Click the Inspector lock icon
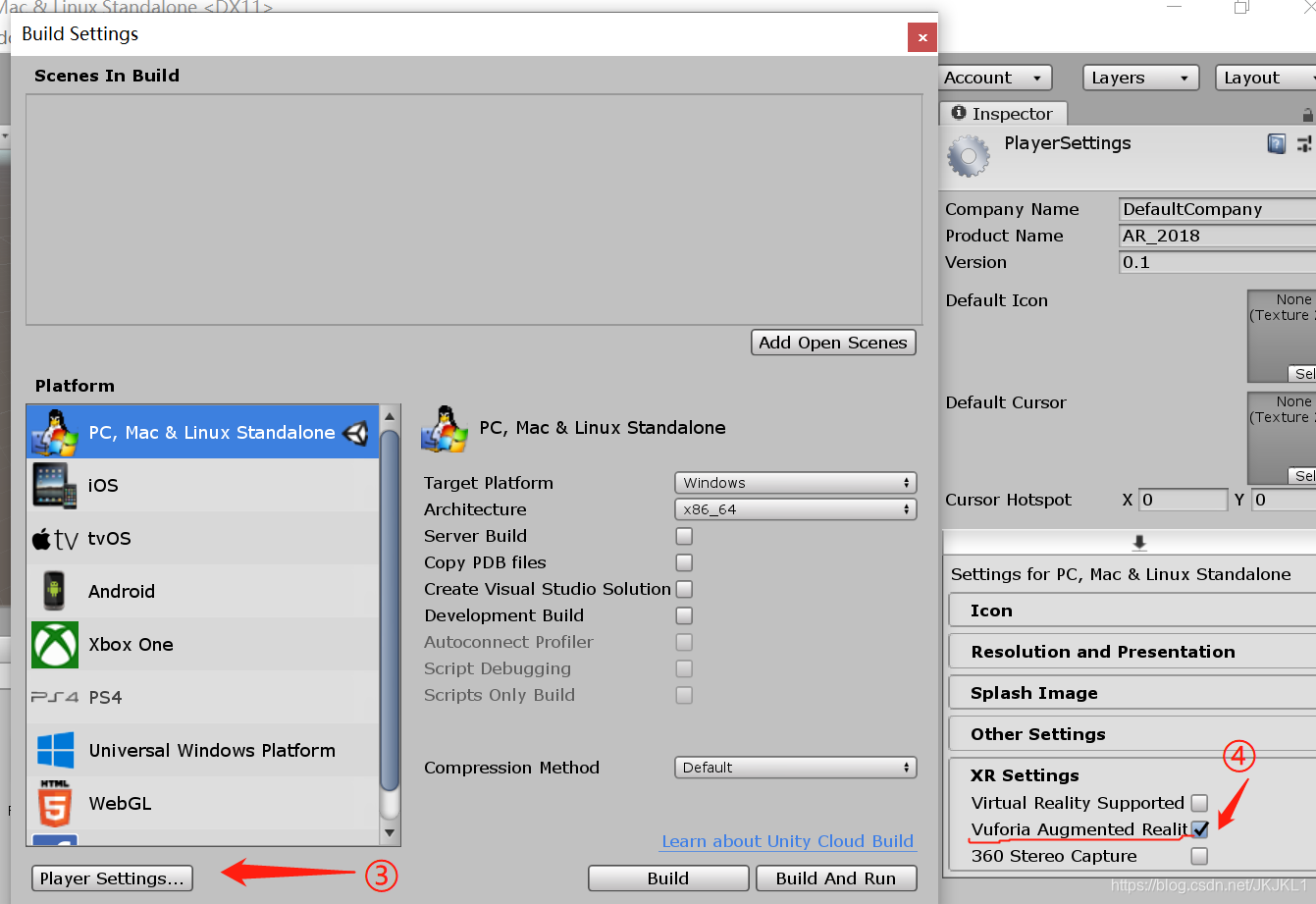This screenshot has width=1316, height=904. point(1307,115)
